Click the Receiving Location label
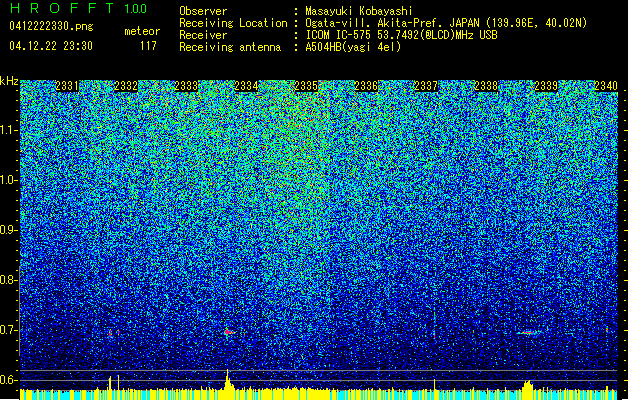629x400 pixels. [233, 23]
